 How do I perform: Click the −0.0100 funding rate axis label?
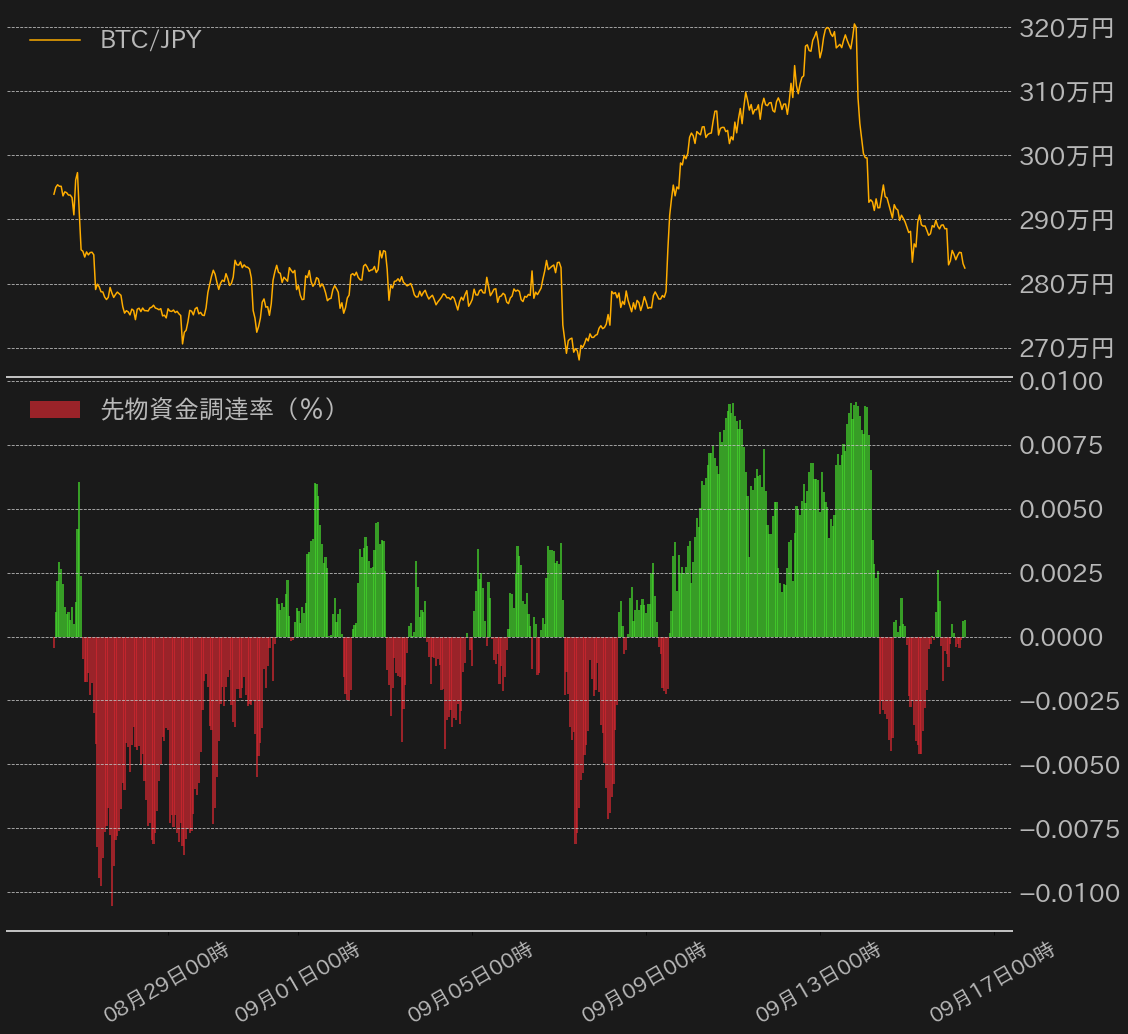click(1069, 894)
